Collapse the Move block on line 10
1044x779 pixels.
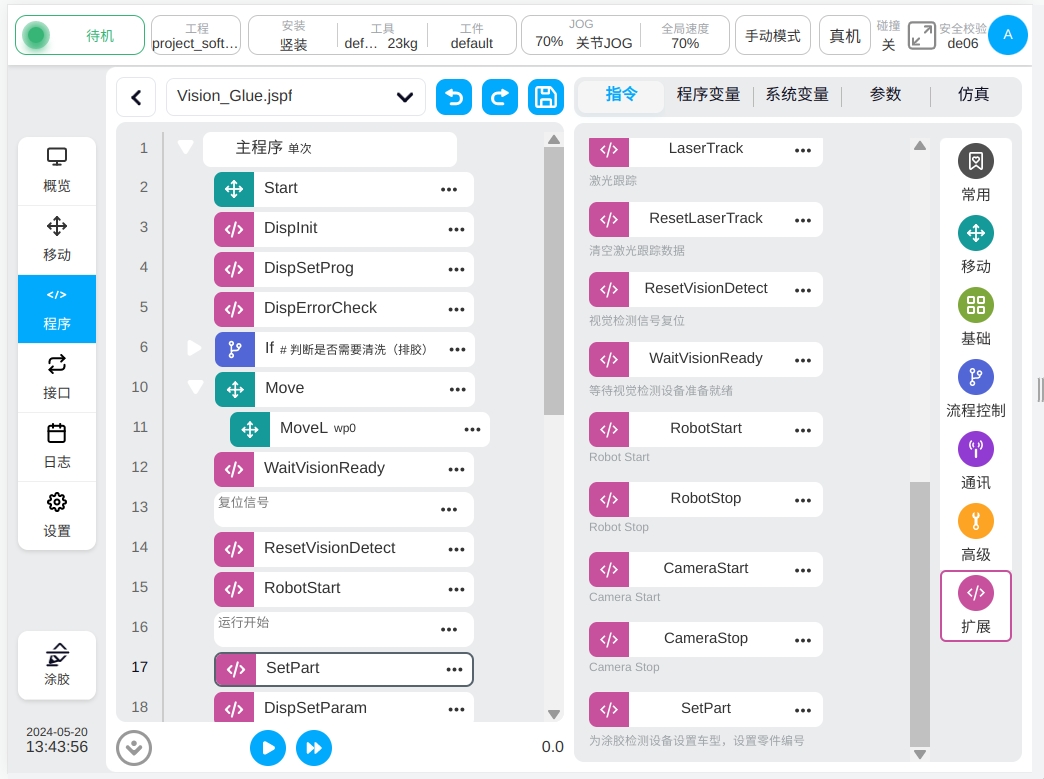195,387
